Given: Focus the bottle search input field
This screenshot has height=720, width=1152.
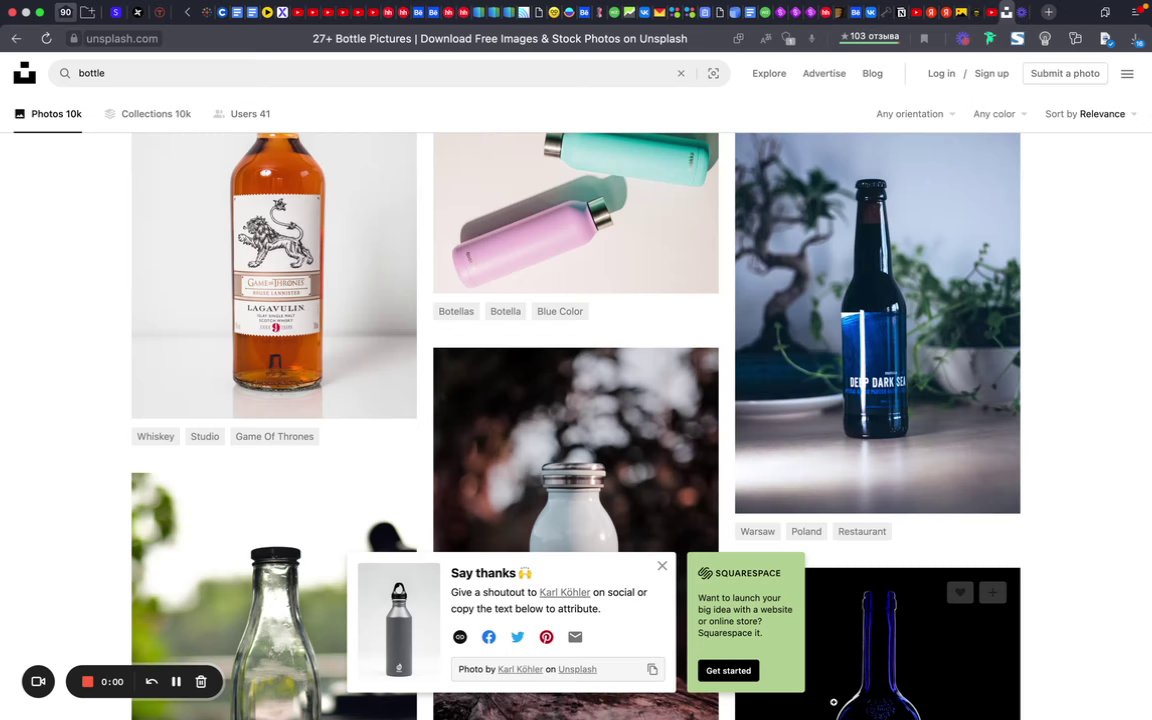Looking at the screenshot, I should pyautogui.click(x=375, y=73).
